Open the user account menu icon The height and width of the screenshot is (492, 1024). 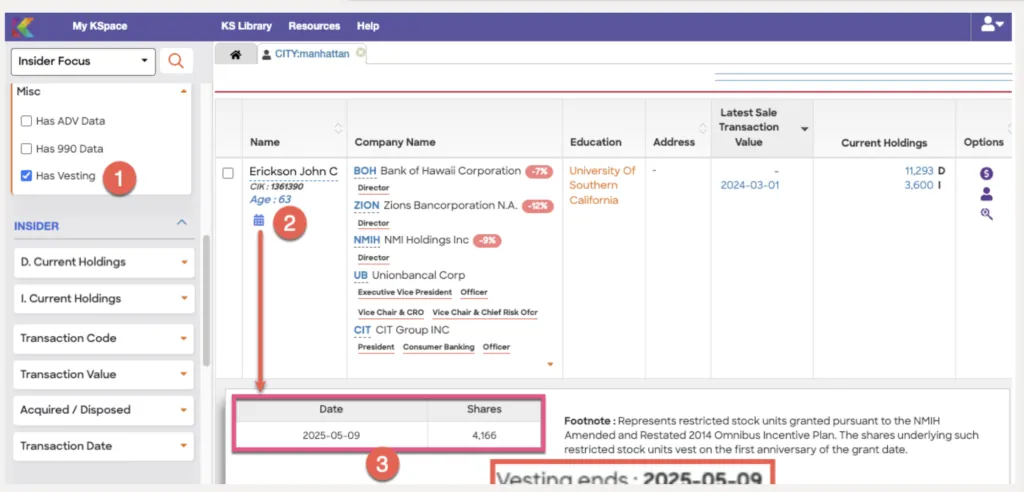click(992, 25)
